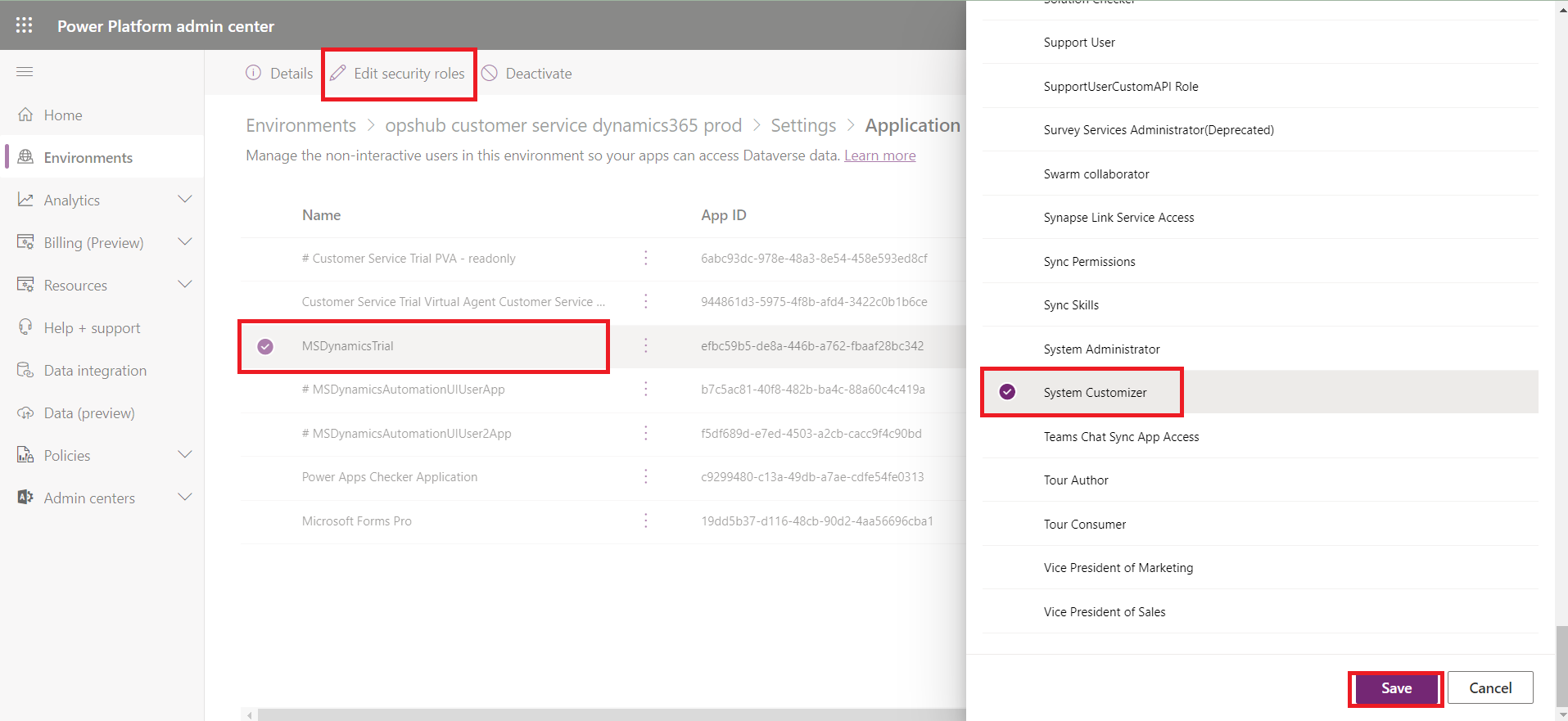Save the security role changes

tap(1395, 688)
